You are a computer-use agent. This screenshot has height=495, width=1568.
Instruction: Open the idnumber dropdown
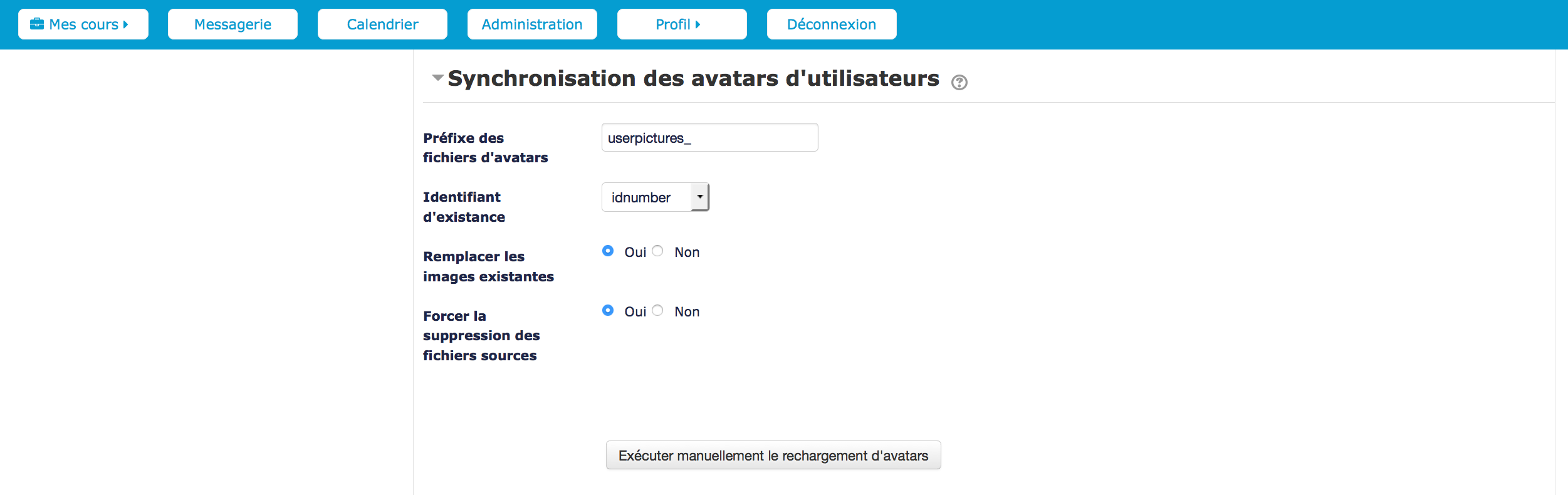pos(655,197)
